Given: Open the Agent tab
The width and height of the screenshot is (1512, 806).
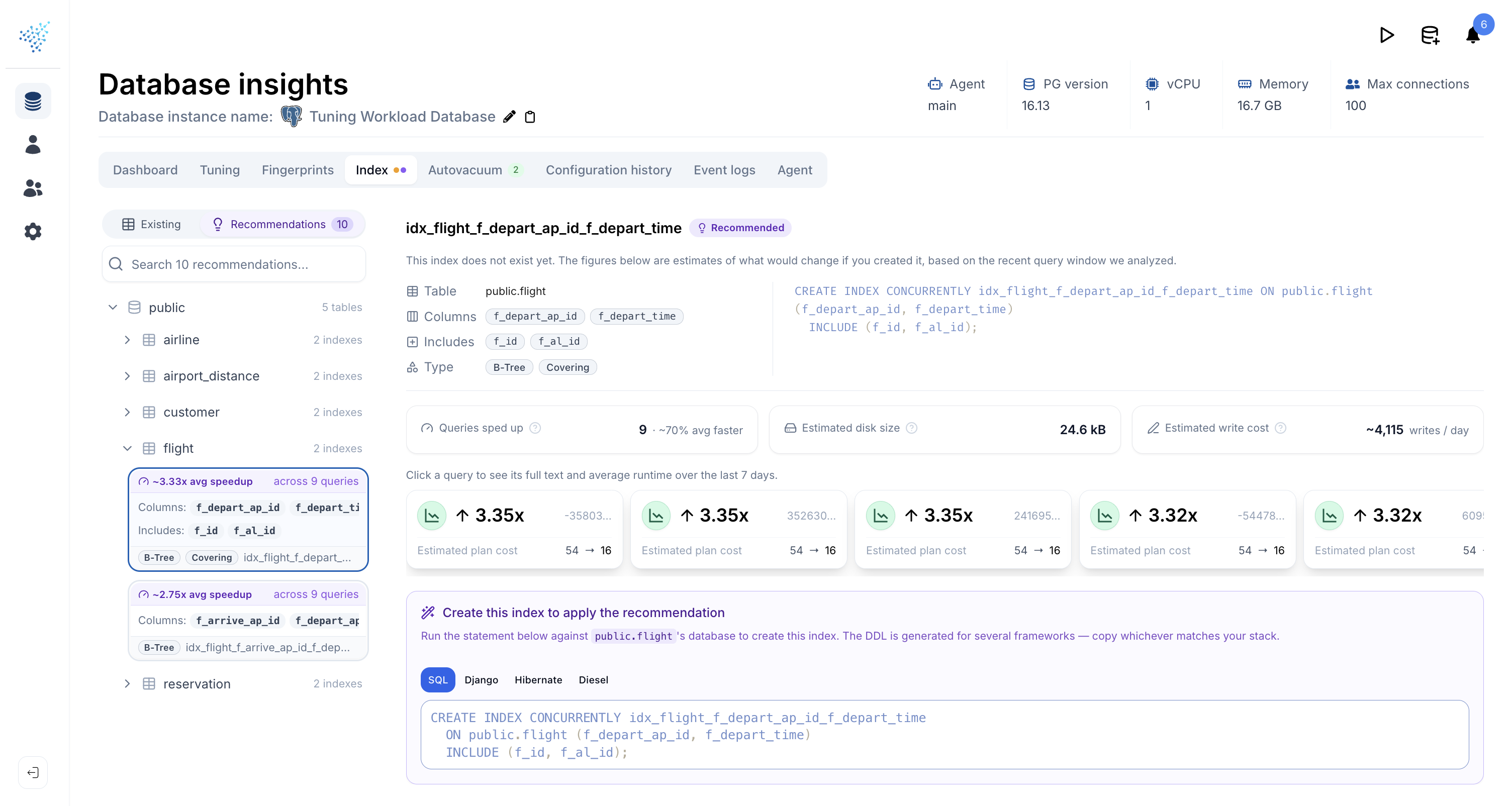Looking at the screenshot, I should (795, 170).
